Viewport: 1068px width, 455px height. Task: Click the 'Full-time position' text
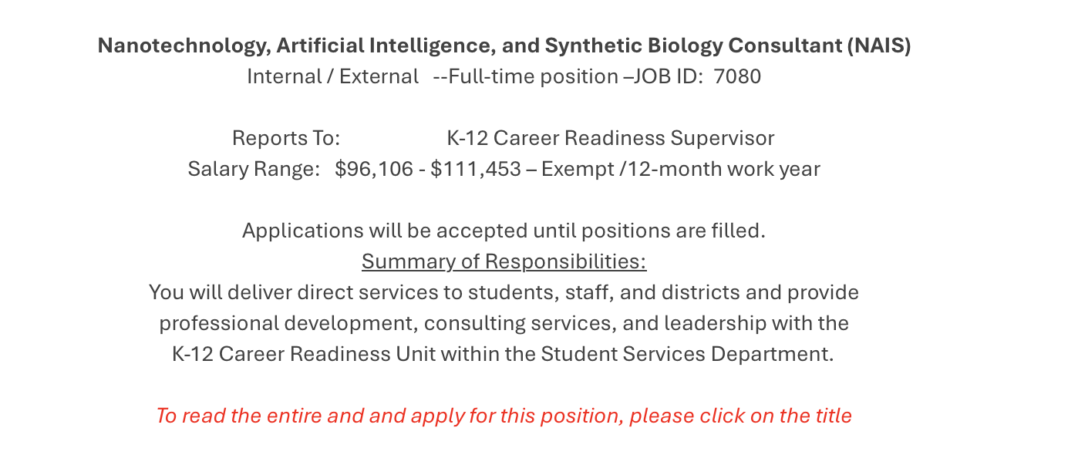pyautogui.click(x=534, y=76)
